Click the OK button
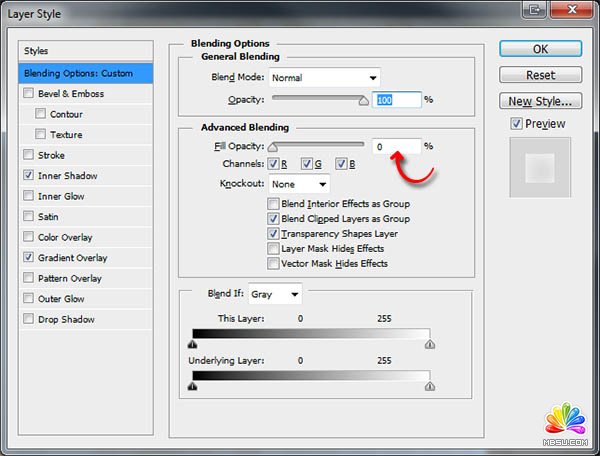The image size is (600, 456). click(x=540, y=49)
